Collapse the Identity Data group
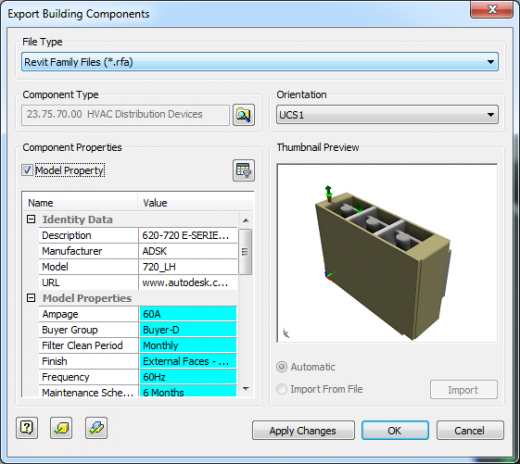Image resolution: width=520 pixels, height=464 pixels. (x=31, y=219)
